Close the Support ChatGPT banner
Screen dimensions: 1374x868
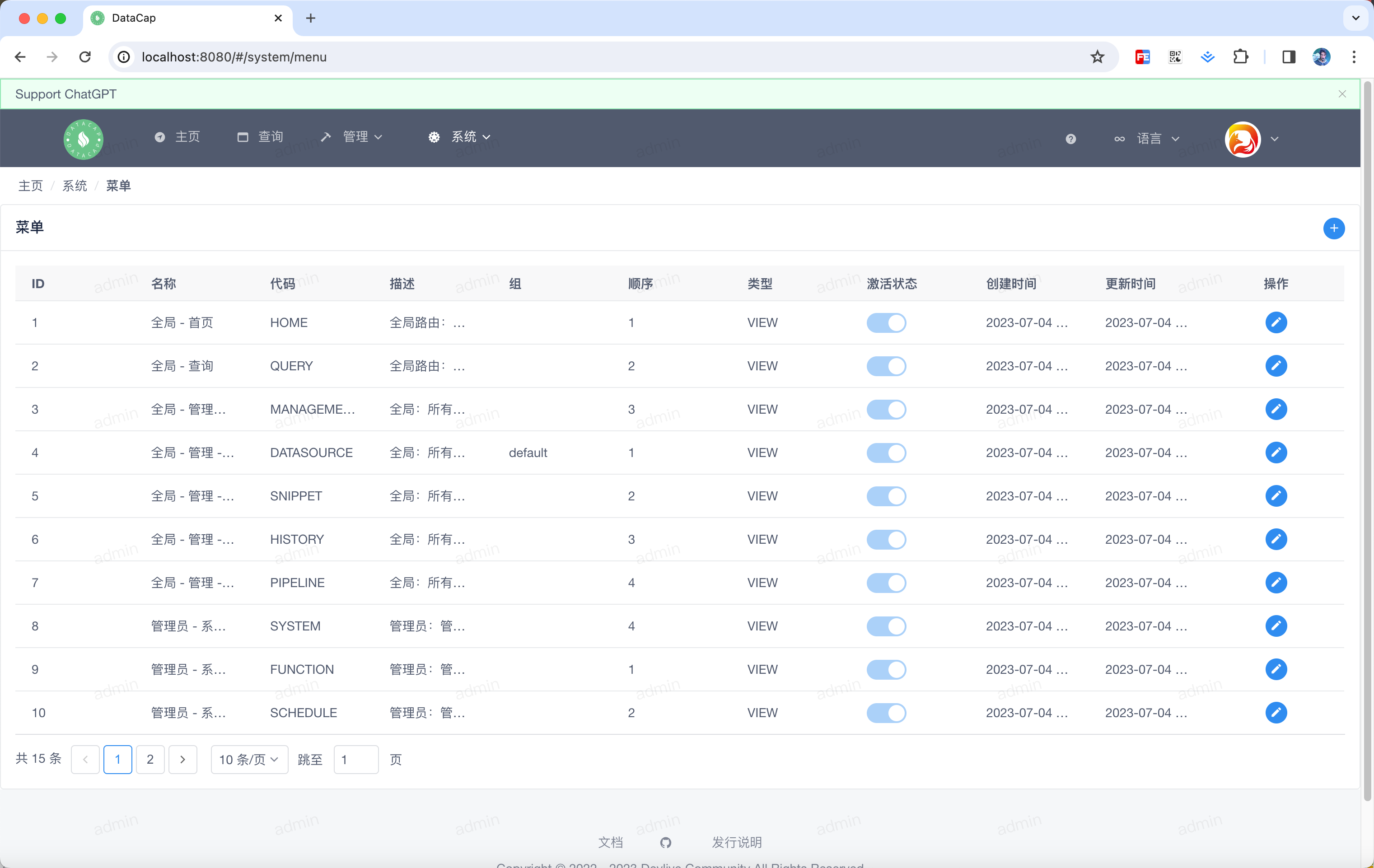click(1342, 94)
